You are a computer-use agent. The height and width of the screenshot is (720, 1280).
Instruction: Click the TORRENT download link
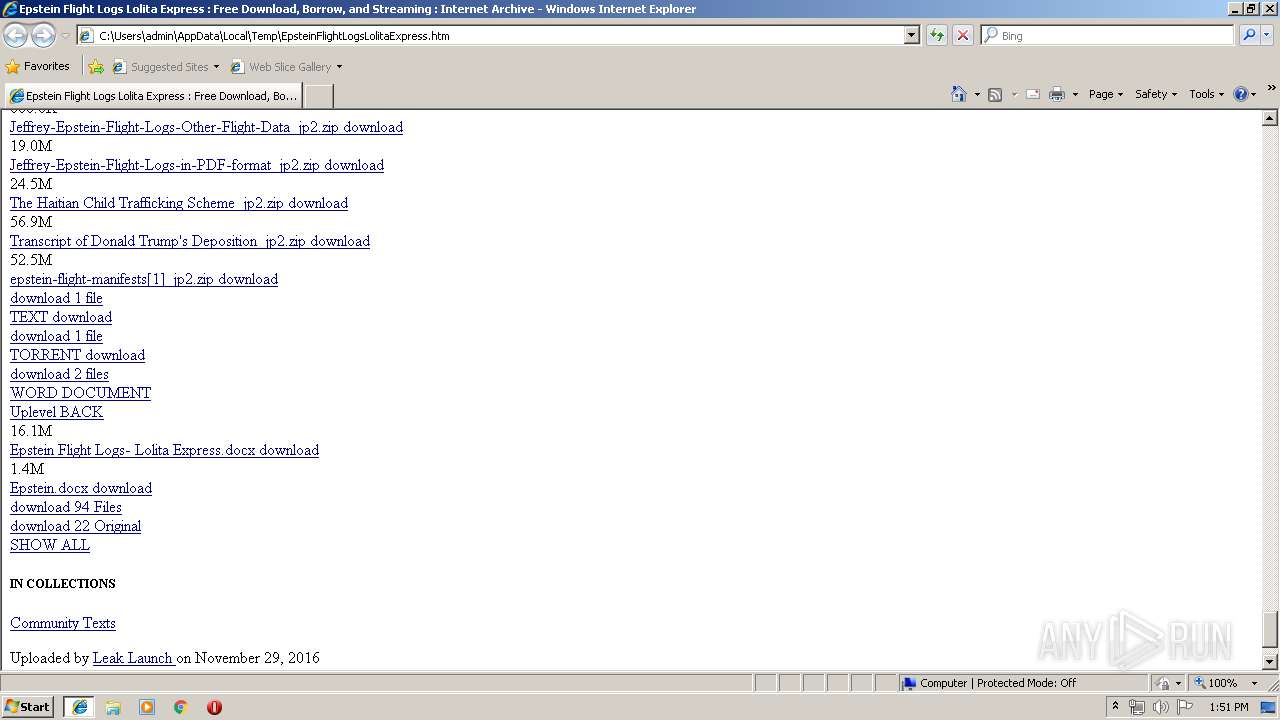click(77, 355)
